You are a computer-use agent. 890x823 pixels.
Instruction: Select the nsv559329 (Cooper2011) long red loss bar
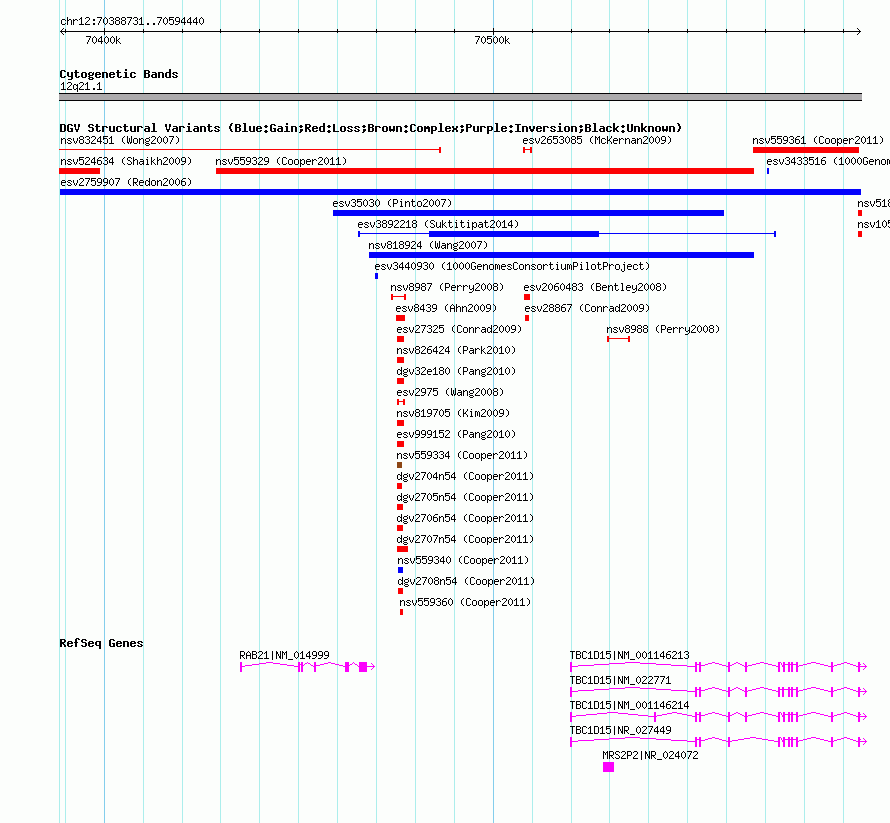click(485, 171)
